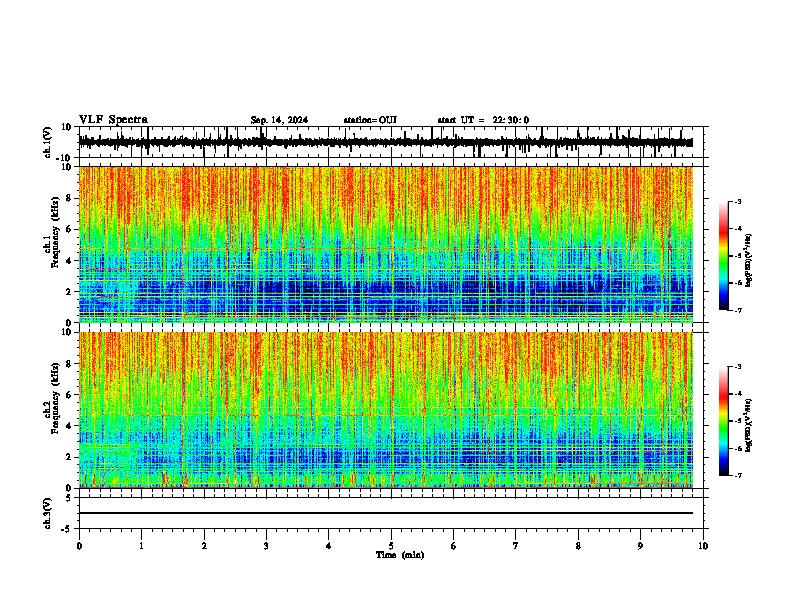Click the "VLF Spectra" plot title
The height and width of the screenshot is (612, 792).
tap(113, 120)
